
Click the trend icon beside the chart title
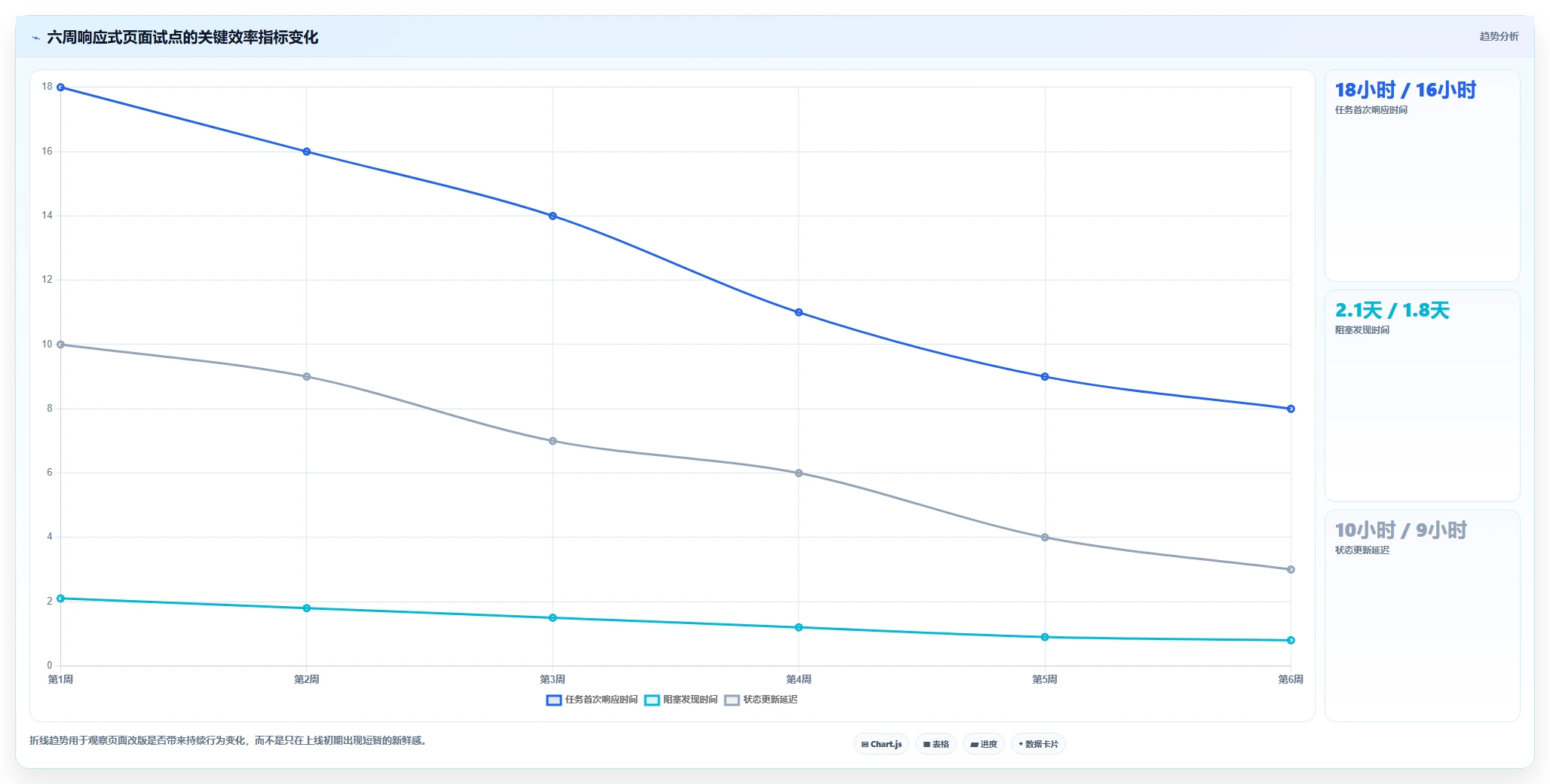point(35,38)
